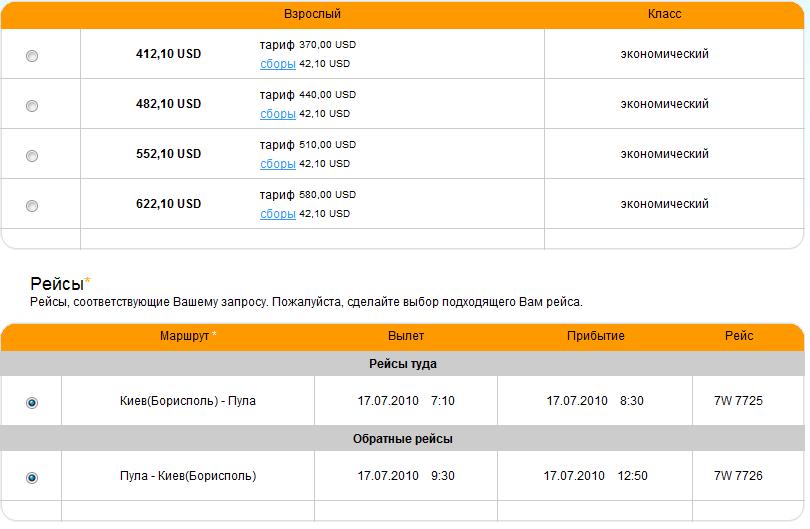Image resolution: width=810 pixels, height=529 pixels.
Task: Click the Вылет column header
Action: (x=405, y=336)
